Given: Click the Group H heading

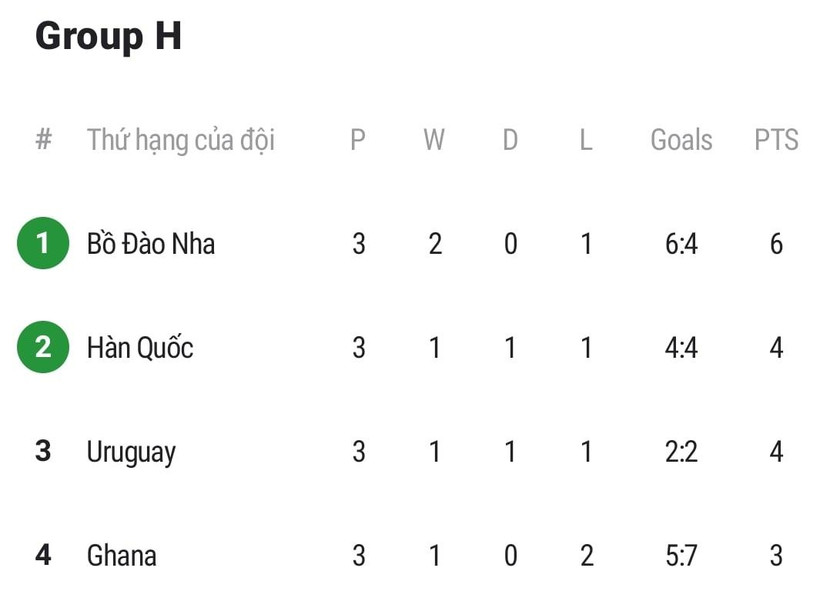Looking at the screenshot, I should tap(108, 37).
